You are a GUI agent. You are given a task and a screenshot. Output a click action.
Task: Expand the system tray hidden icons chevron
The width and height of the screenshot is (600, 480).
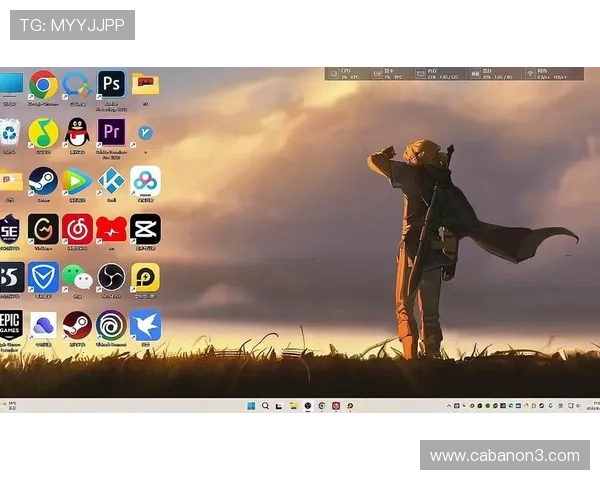coord(450,406)
